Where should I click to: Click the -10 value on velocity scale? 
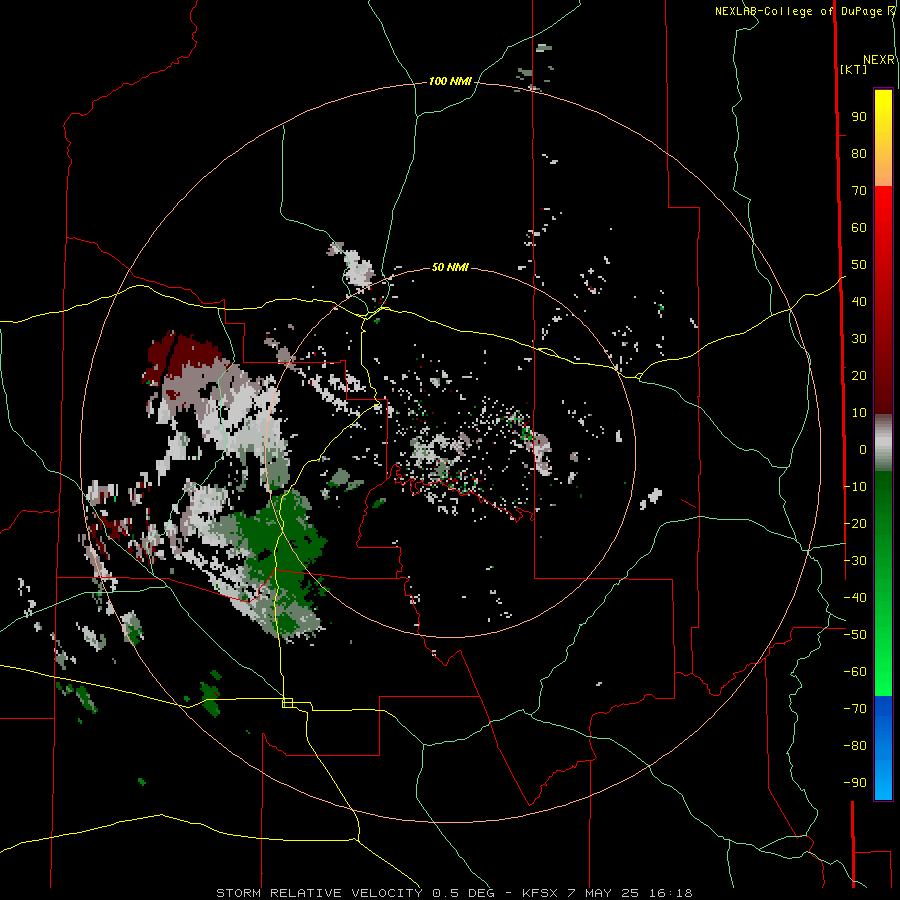[x=855, y=487]
